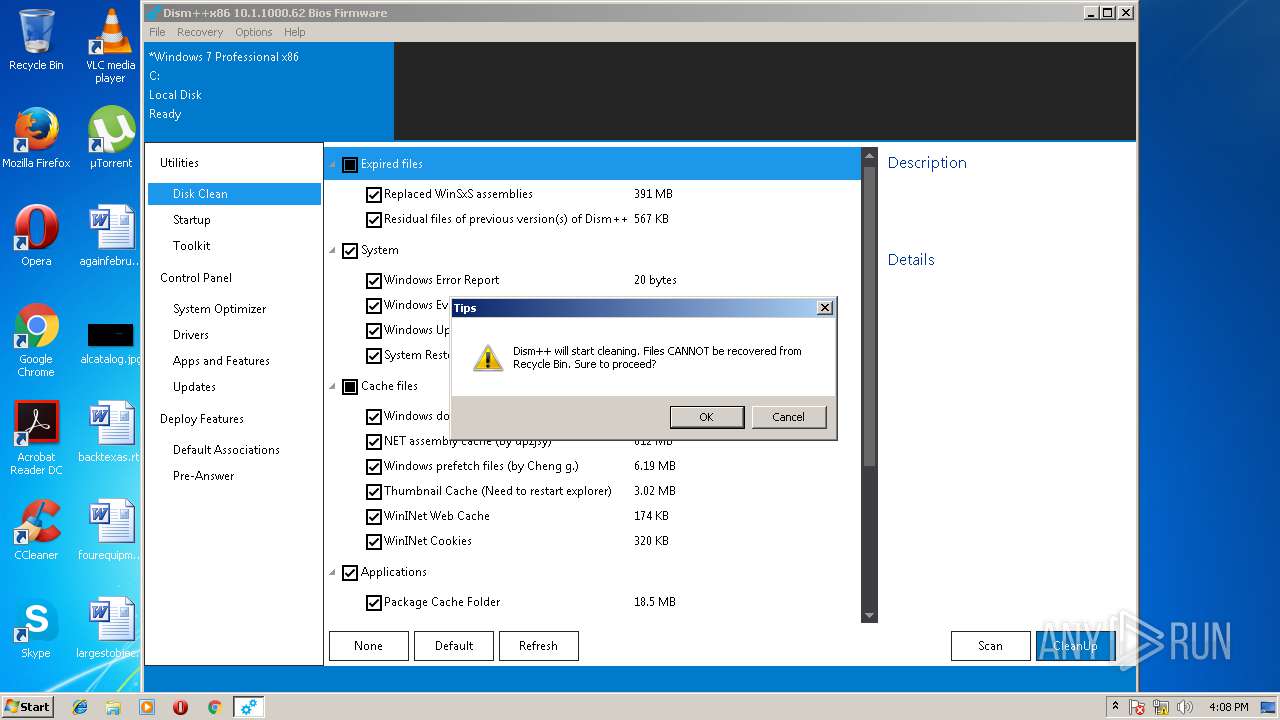Open the backtexas.rtf document icon
1280x720 pixels.
pyautogui.click(x=110, y=432)
